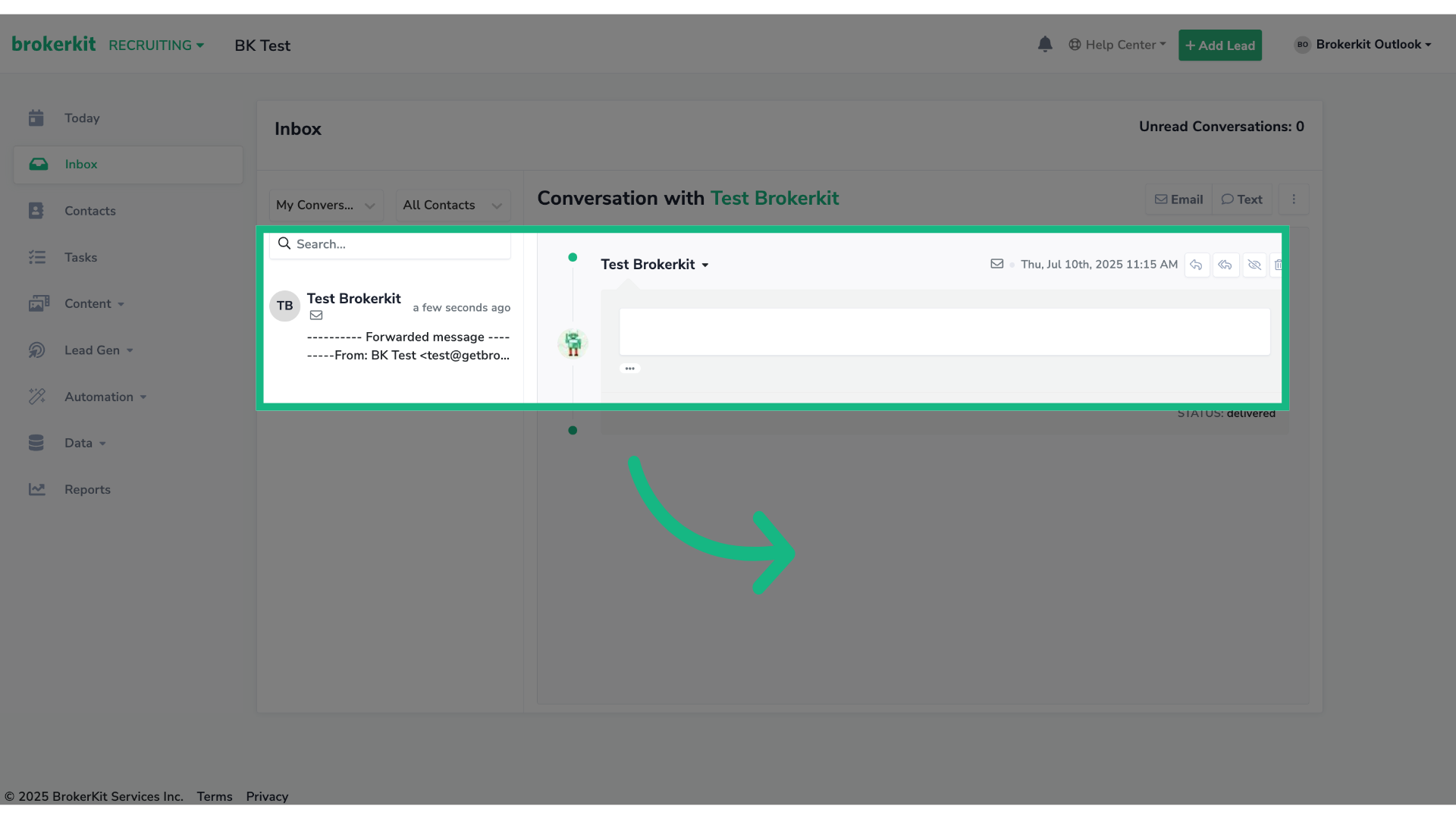Go to Contacts in the sidebar
Image resolution: width=1456 pixels, height=819 pixels.
tap(90, 211)
